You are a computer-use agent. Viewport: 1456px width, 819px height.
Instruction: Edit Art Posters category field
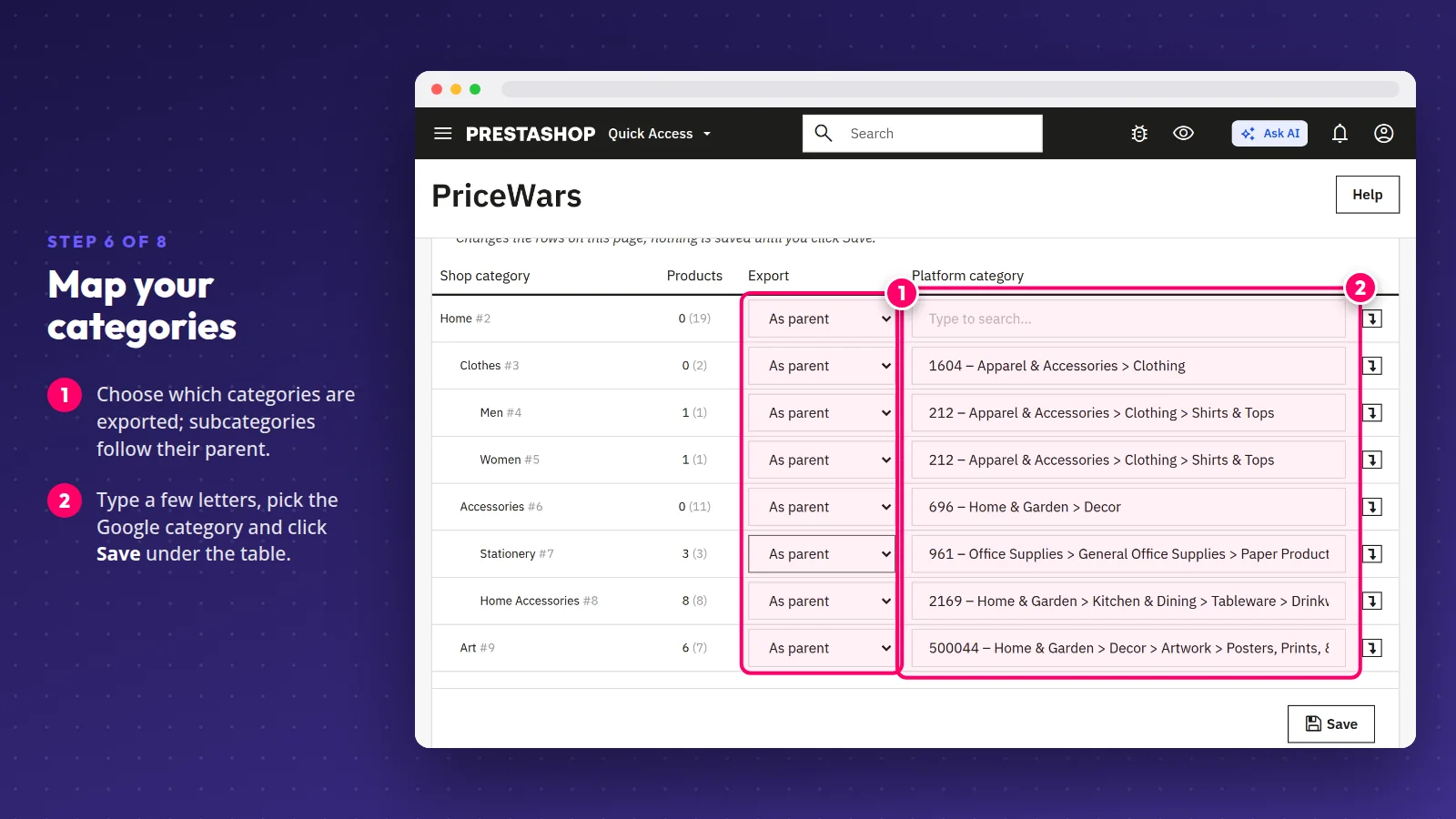1128,648
